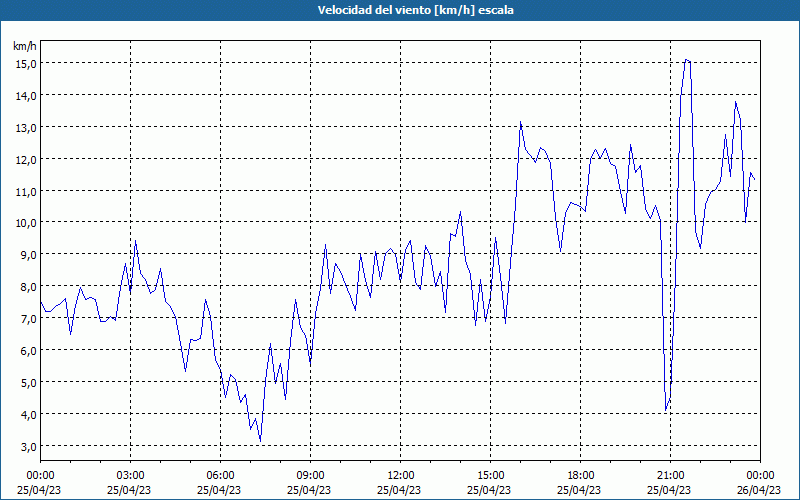Select the 13,0 y-axis value

pos(26,128)
